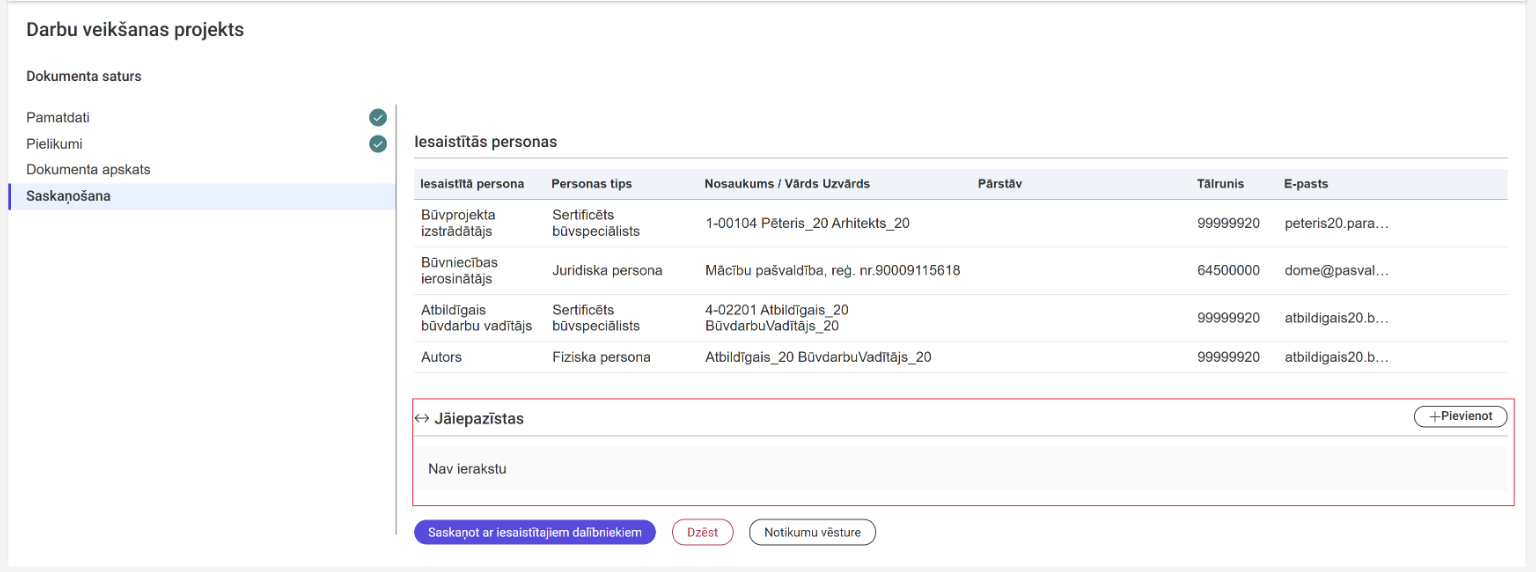Click Atbildīgais_20 BūvdarbuVadītājs_20 in the Autors row
1536x572 pixels.
[x=818, y=357]
